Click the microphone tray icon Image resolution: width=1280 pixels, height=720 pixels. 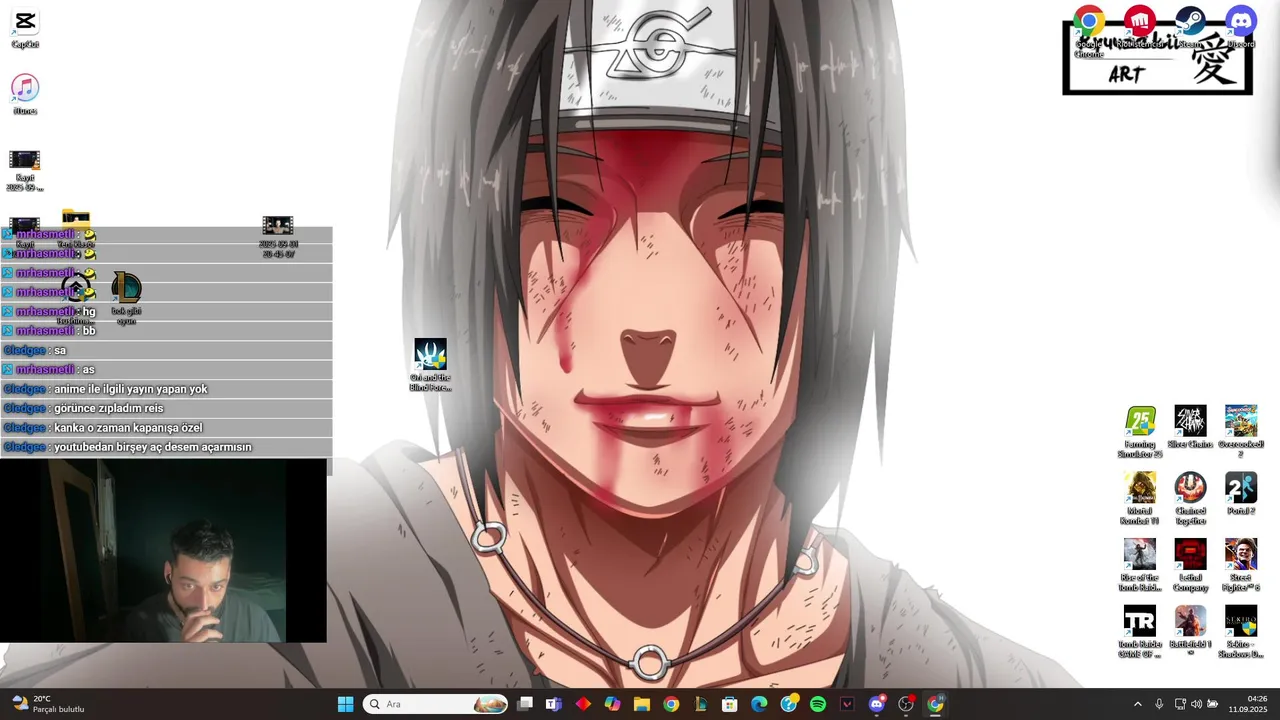[x=1159, y=704]
